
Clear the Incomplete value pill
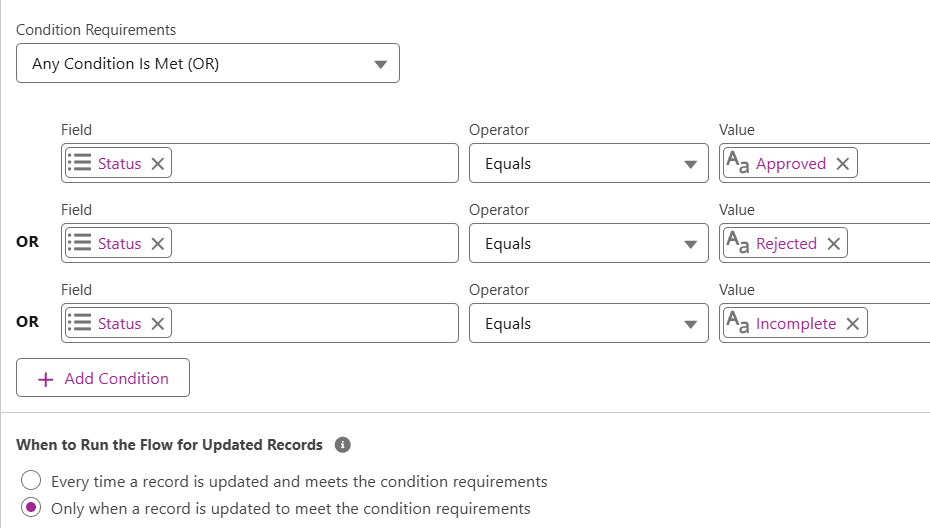coord(852,324)
